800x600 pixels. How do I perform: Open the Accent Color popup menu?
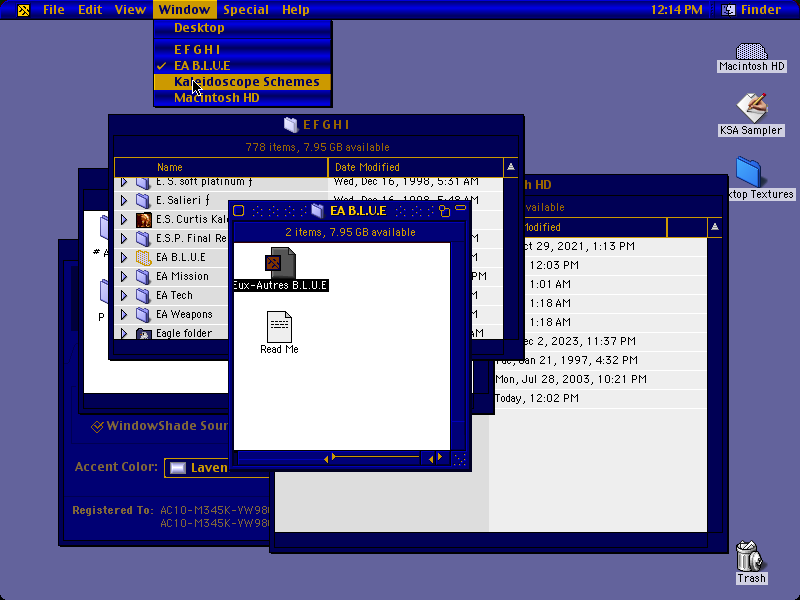pyautogui.click(x=217, y=468)
